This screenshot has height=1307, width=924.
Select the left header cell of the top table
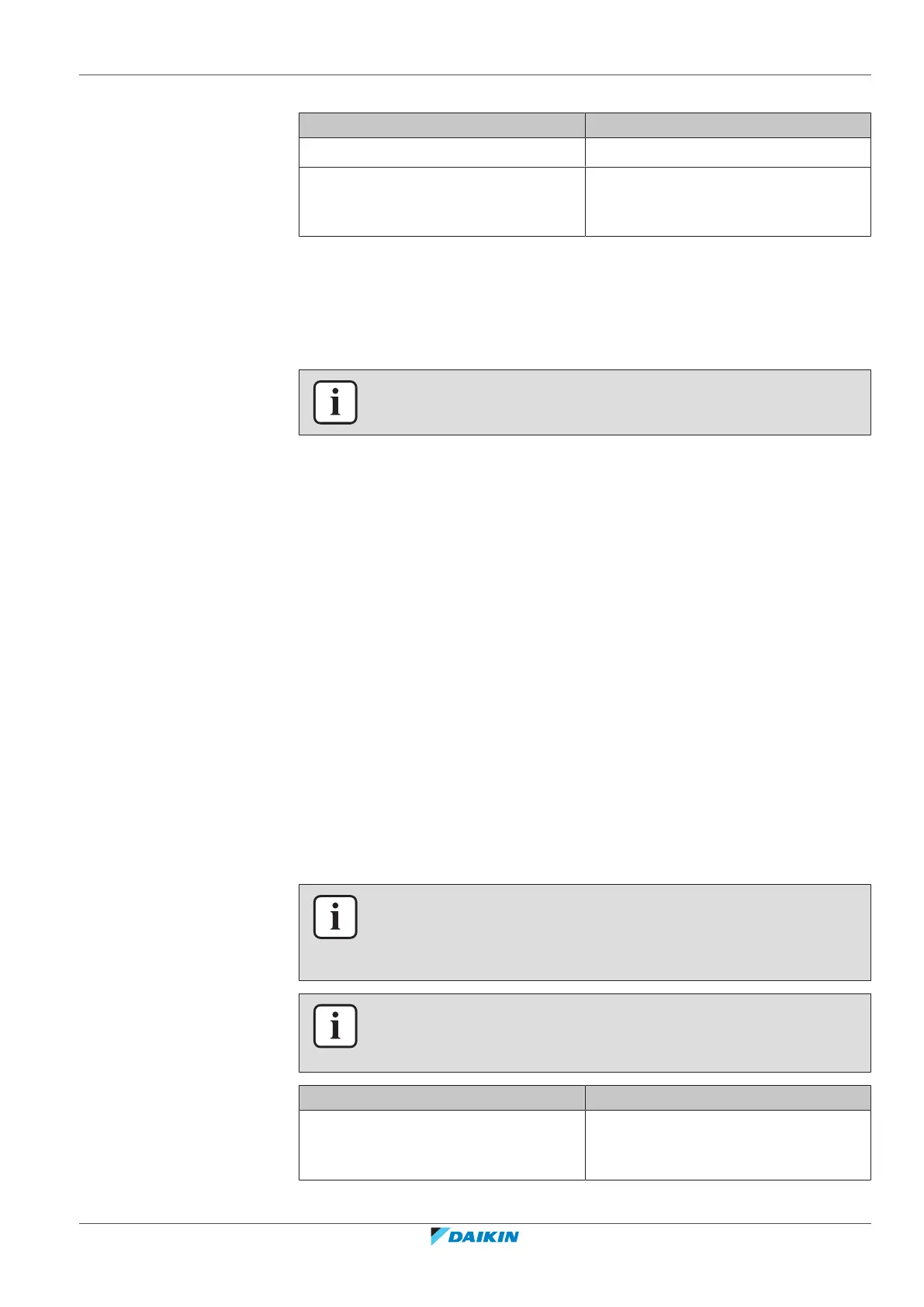tap(441, 125)
